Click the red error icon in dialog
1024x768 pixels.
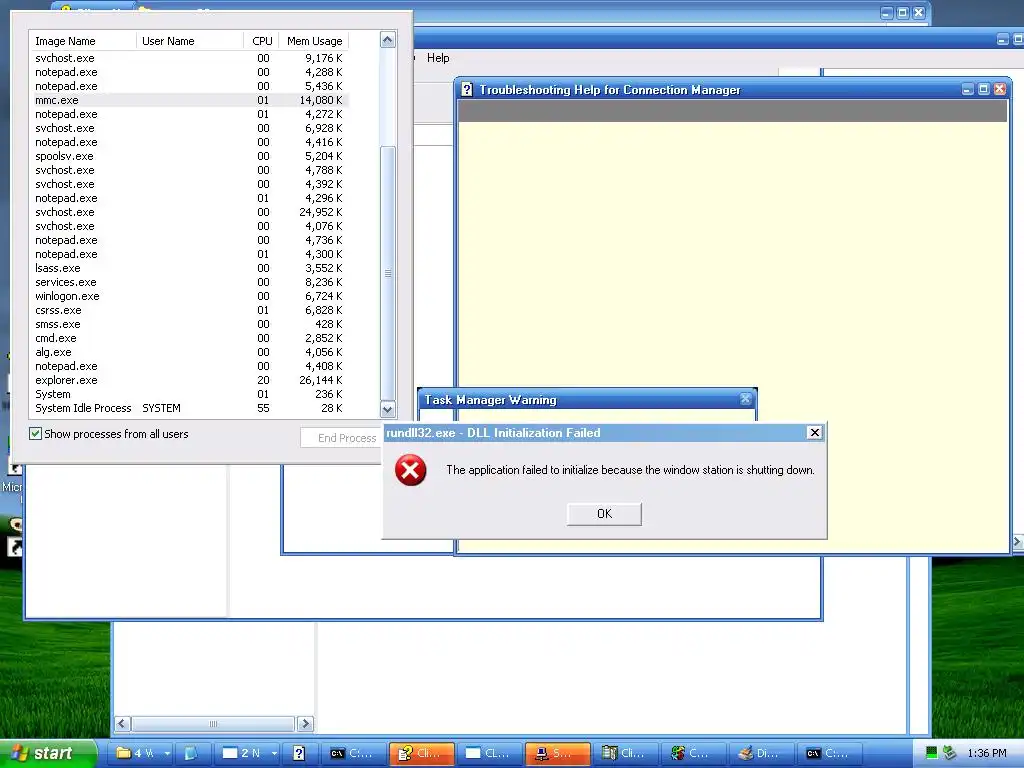point(411,470)
